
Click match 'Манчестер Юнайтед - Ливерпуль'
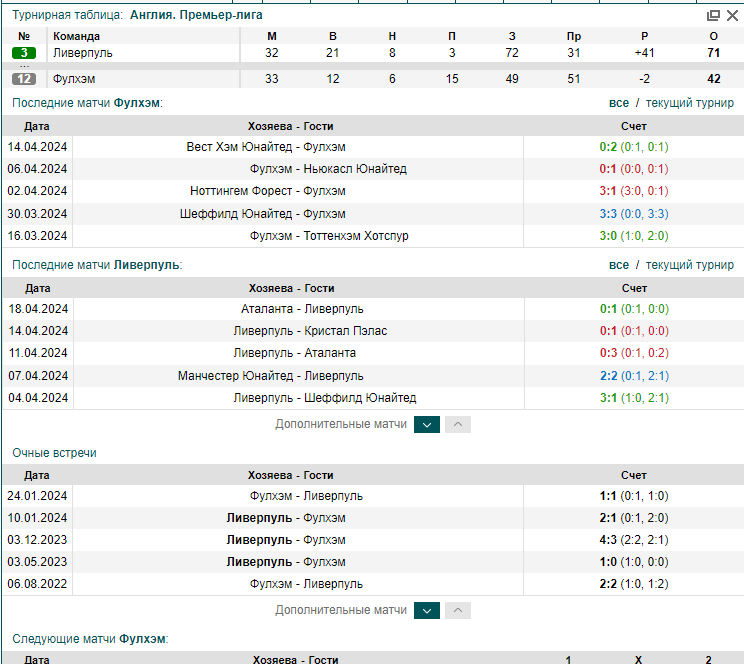[x=270, y=376]
